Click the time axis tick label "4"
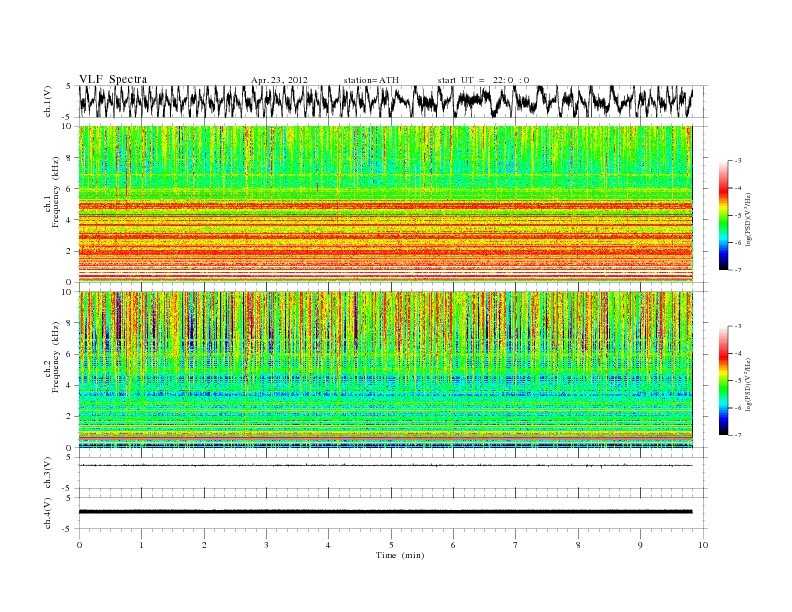The height and width of the screenshot is (612, 792). 329,545
